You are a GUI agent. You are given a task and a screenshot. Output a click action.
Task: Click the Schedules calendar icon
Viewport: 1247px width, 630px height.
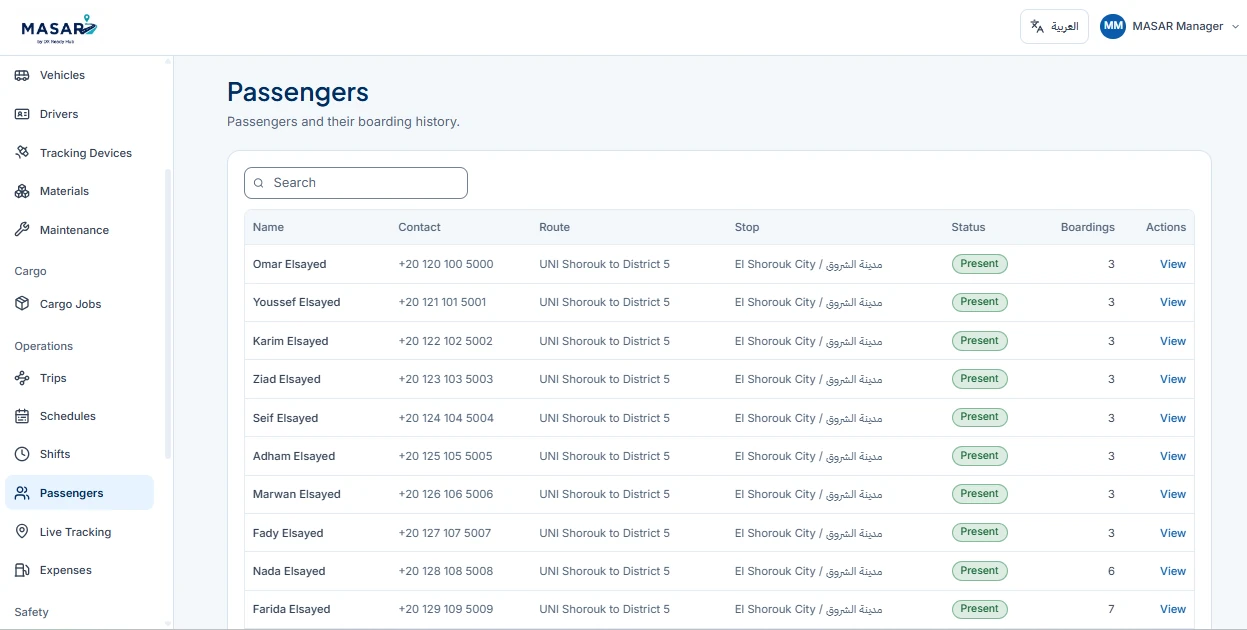click(22, 416)
